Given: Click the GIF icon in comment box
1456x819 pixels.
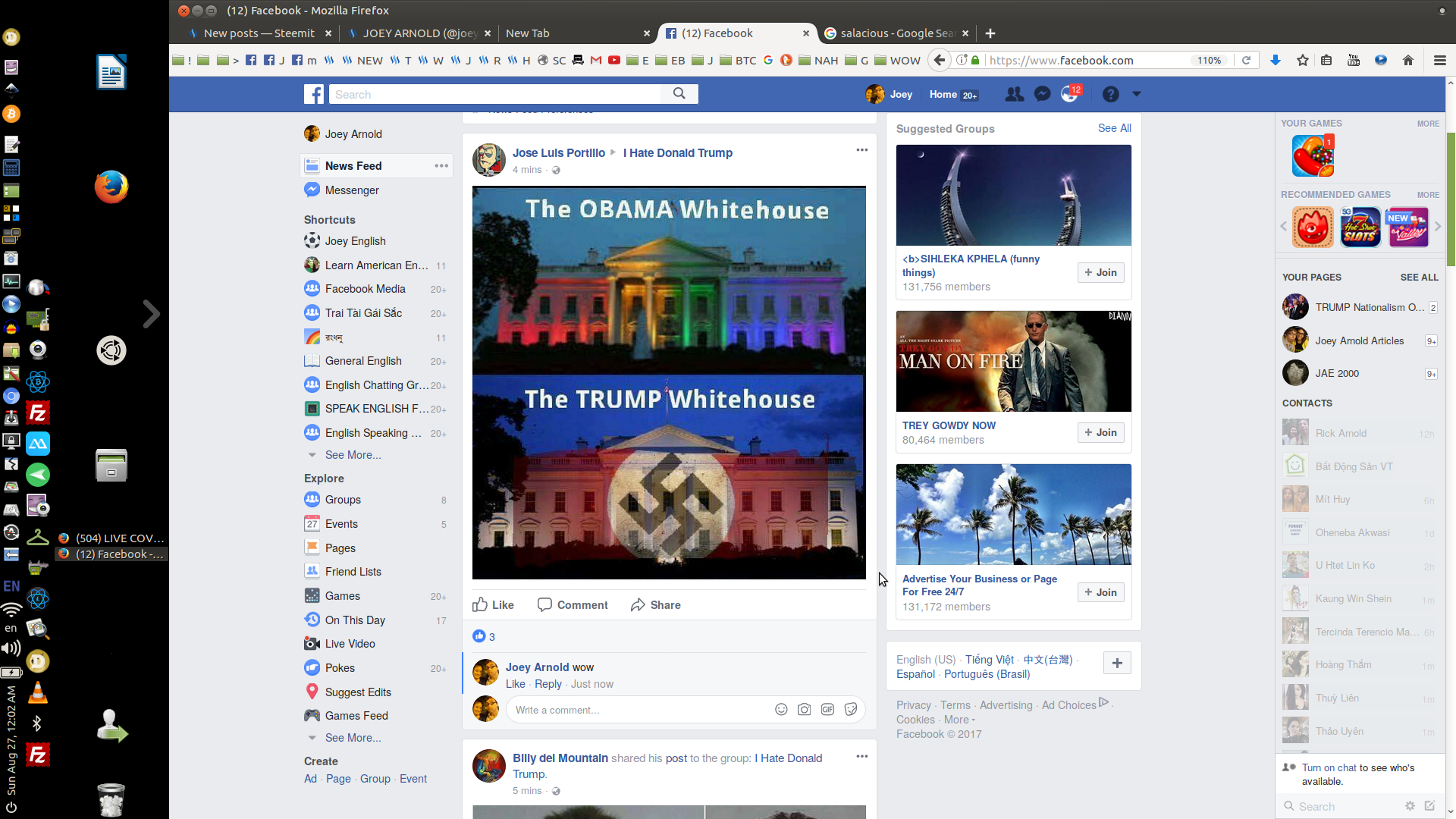Looking at the screenshot, I should coord(827,710).
